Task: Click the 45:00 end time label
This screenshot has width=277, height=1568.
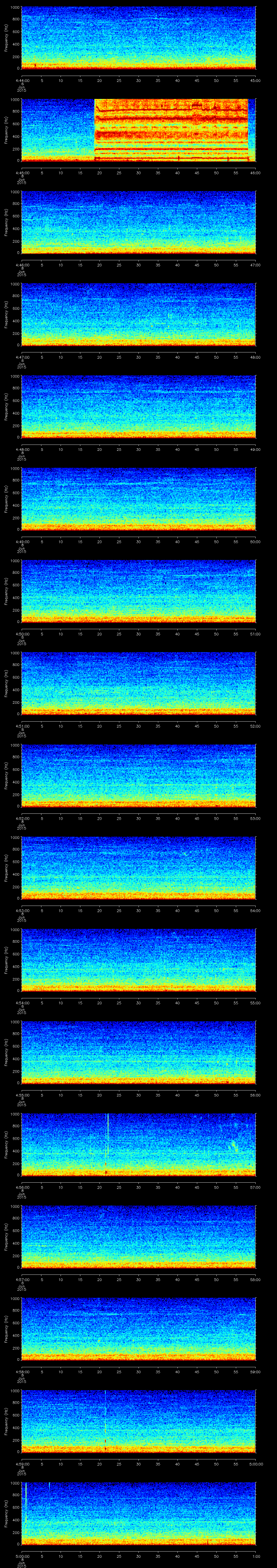Action: pyautogui.click(x=255, y=80)
